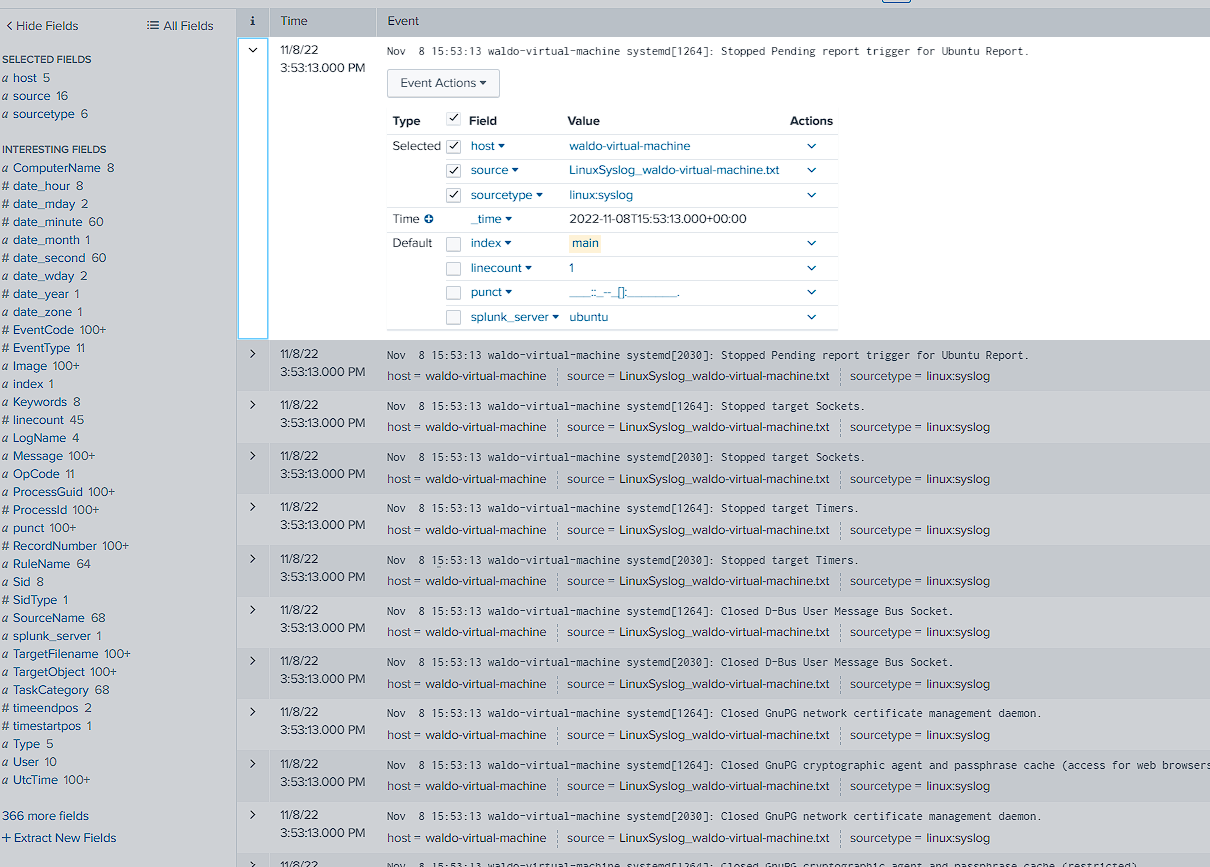1210x867 pixels.
Task: Open actions chevron for punct row
Action: point(812,292)
